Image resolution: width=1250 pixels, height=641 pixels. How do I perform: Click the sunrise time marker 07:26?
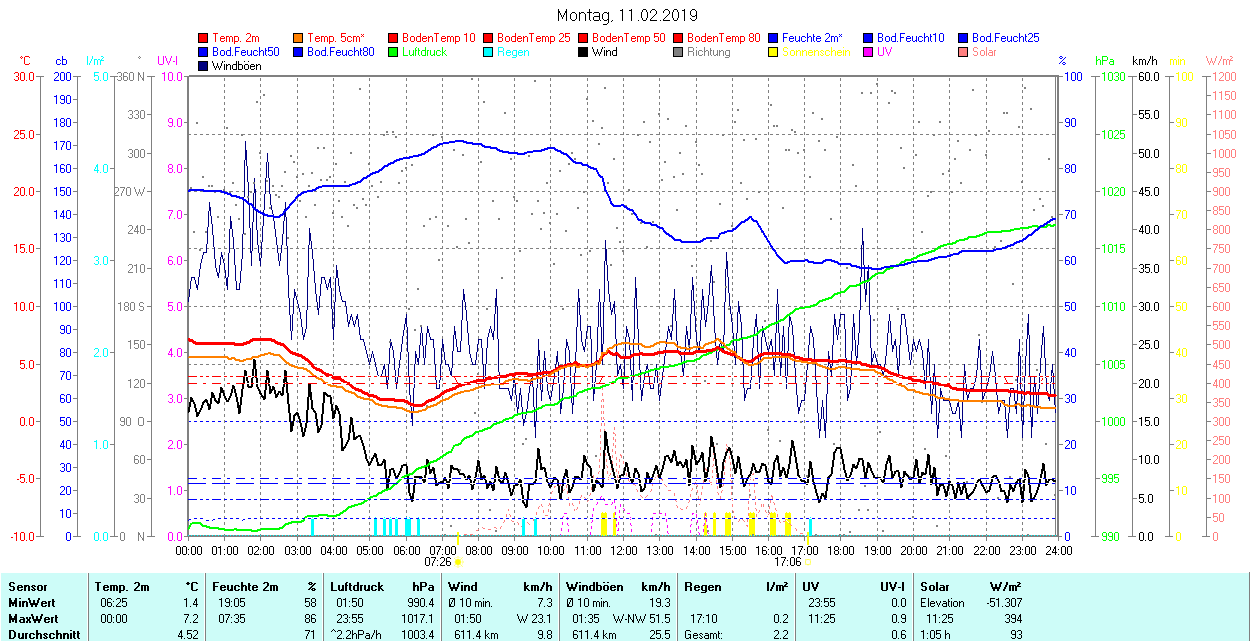point(438,561)
